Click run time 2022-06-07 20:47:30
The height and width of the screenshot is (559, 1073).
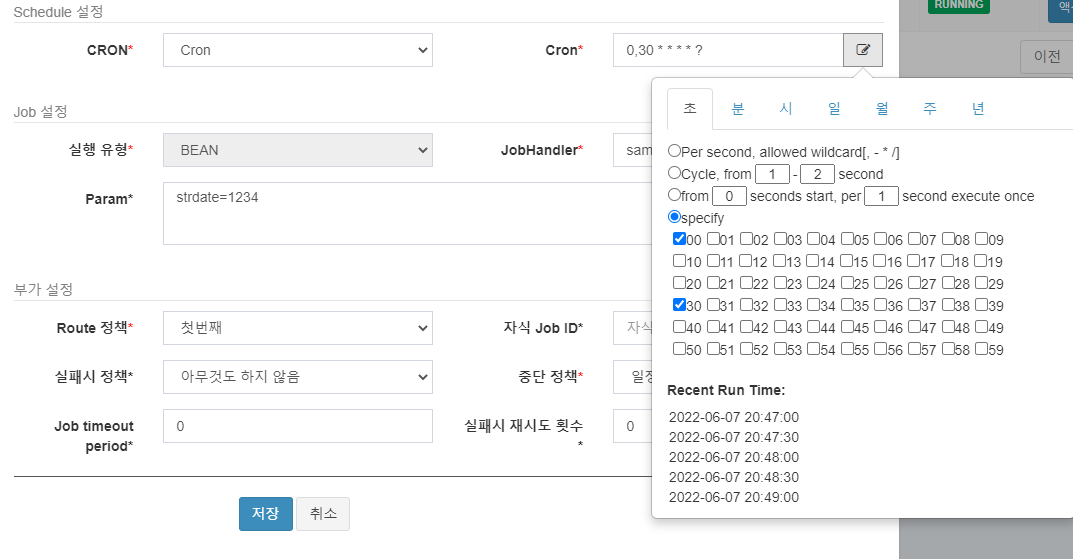click(x=734, y=437)
